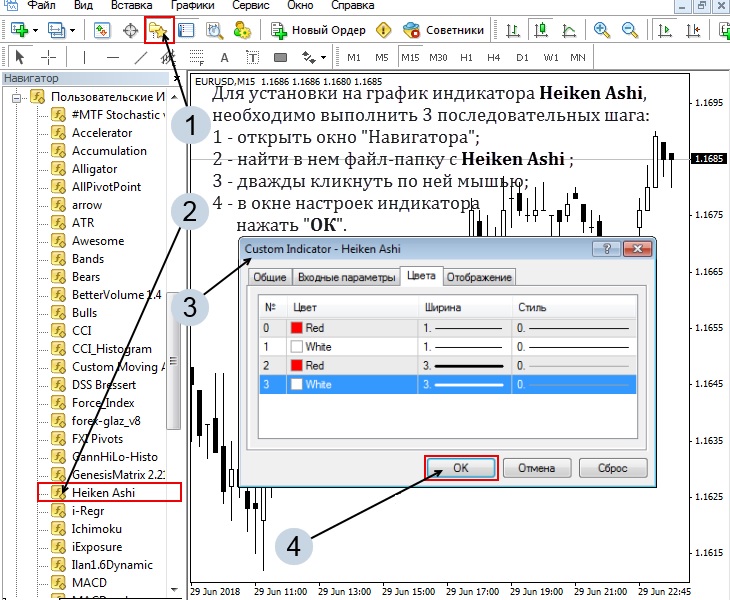Open the Вставка menu
The width and height of the screenshot is (730, 600).
pos(132,6)
